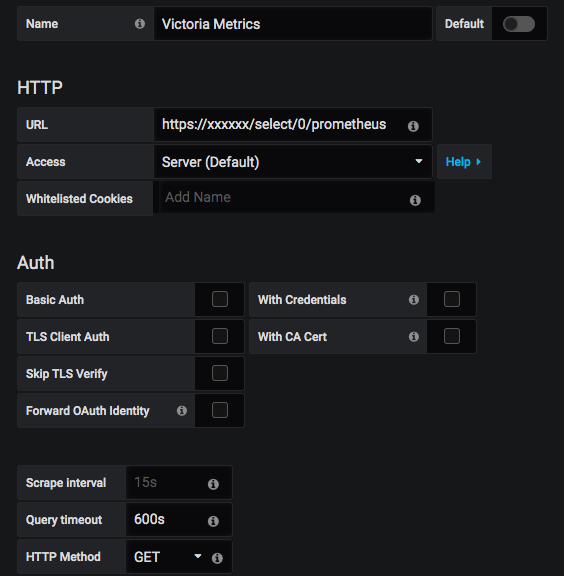Click the Forward OAuth Identity info icon
564x576 pixels.
coord(182,410)
